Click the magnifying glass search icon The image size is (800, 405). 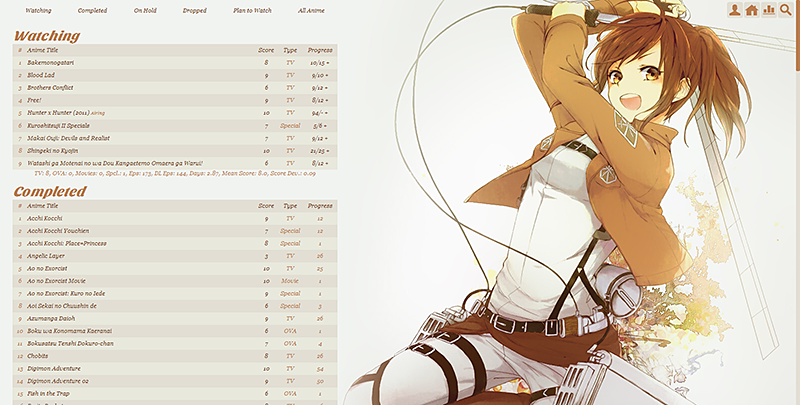point(785,10)
